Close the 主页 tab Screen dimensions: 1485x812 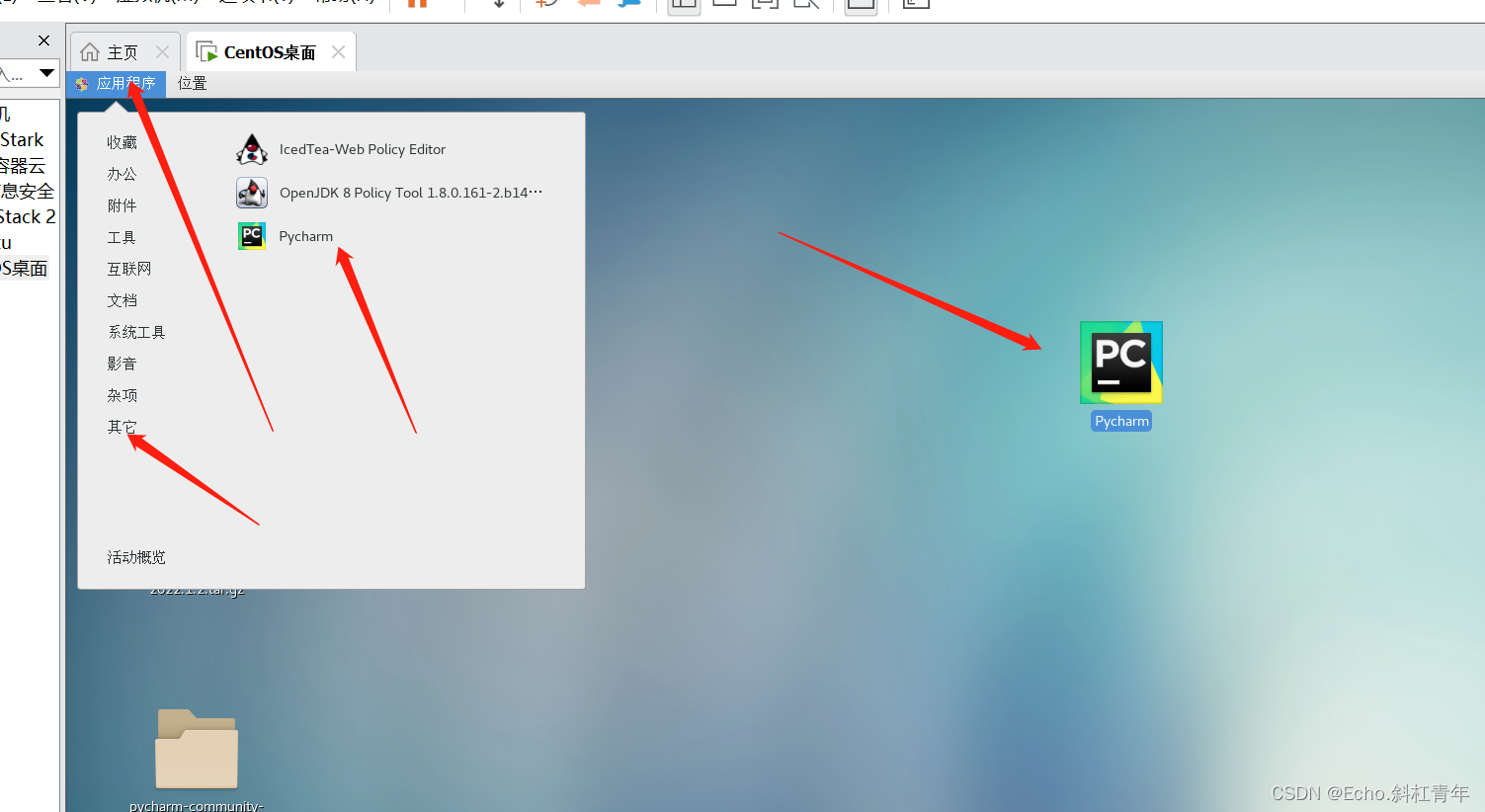click(162, 52)
